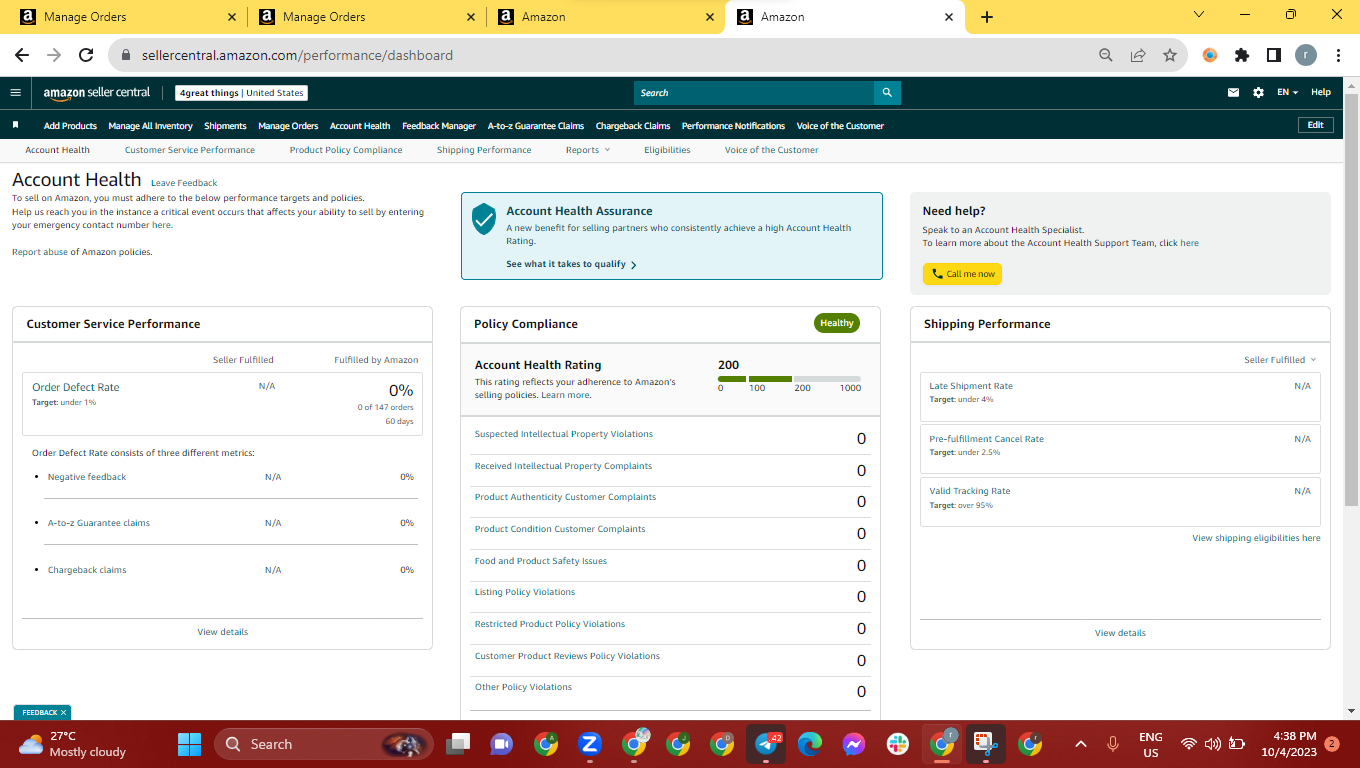The height and width of the screenshot is (768, 1360).
Task: Open the Chrome three-dot menu
Action: coord(1337,55)
